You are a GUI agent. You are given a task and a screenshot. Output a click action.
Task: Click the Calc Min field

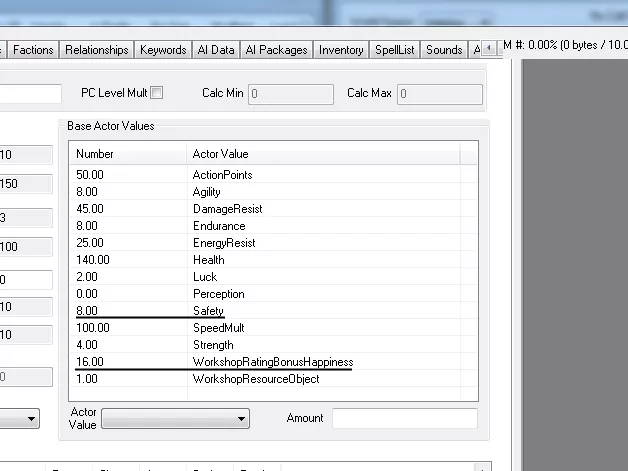click(291, 94)
